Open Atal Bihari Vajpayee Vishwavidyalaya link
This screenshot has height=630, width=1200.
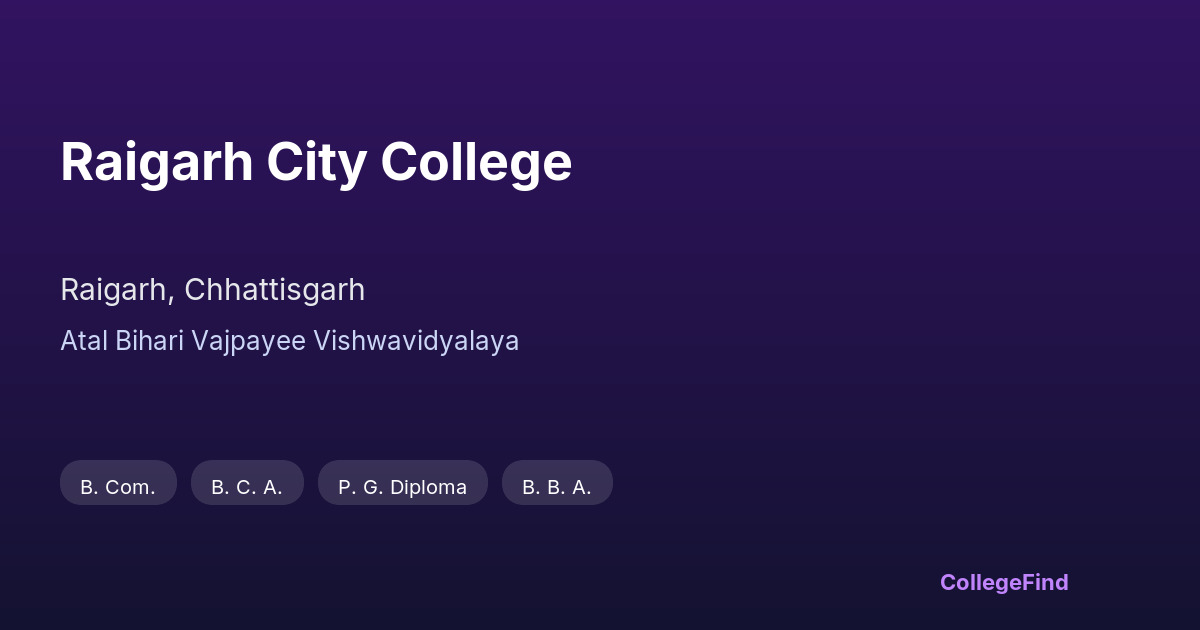tap(289, 341)
